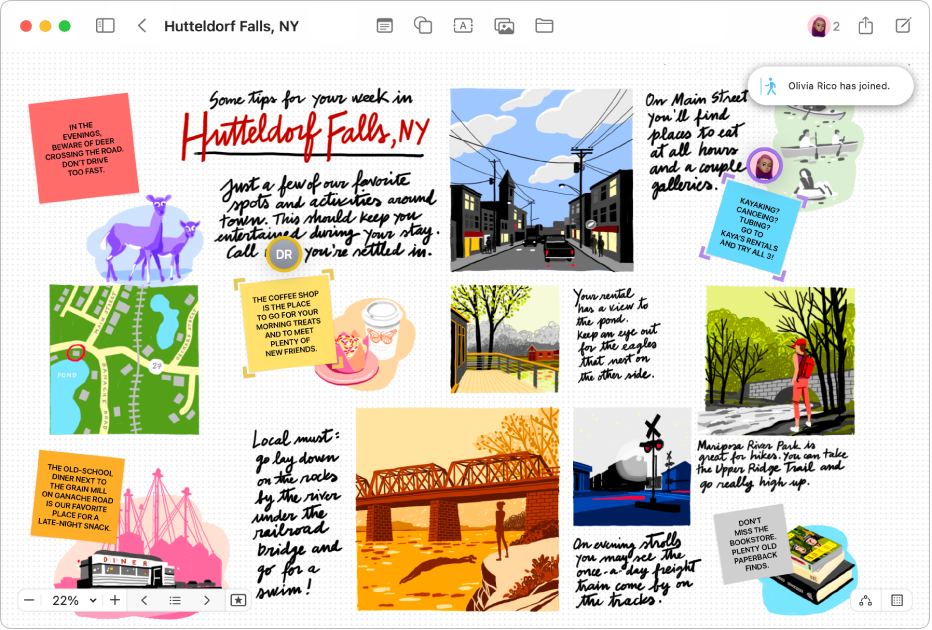Zoom in with plus button
The width and height of the screenshot is (932, 630).
tap(115, 600)
